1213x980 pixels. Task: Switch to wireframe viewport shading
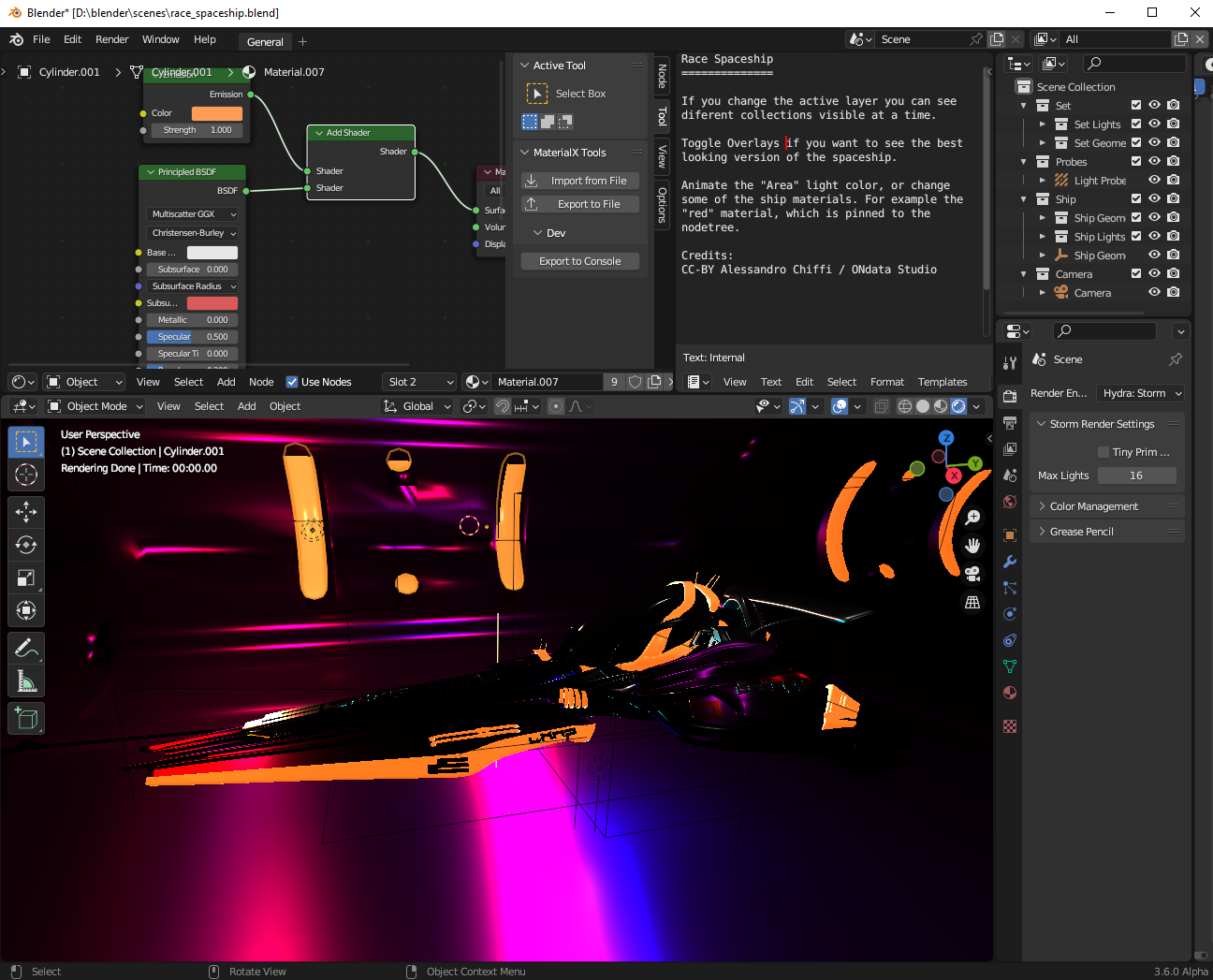(905, 406)
